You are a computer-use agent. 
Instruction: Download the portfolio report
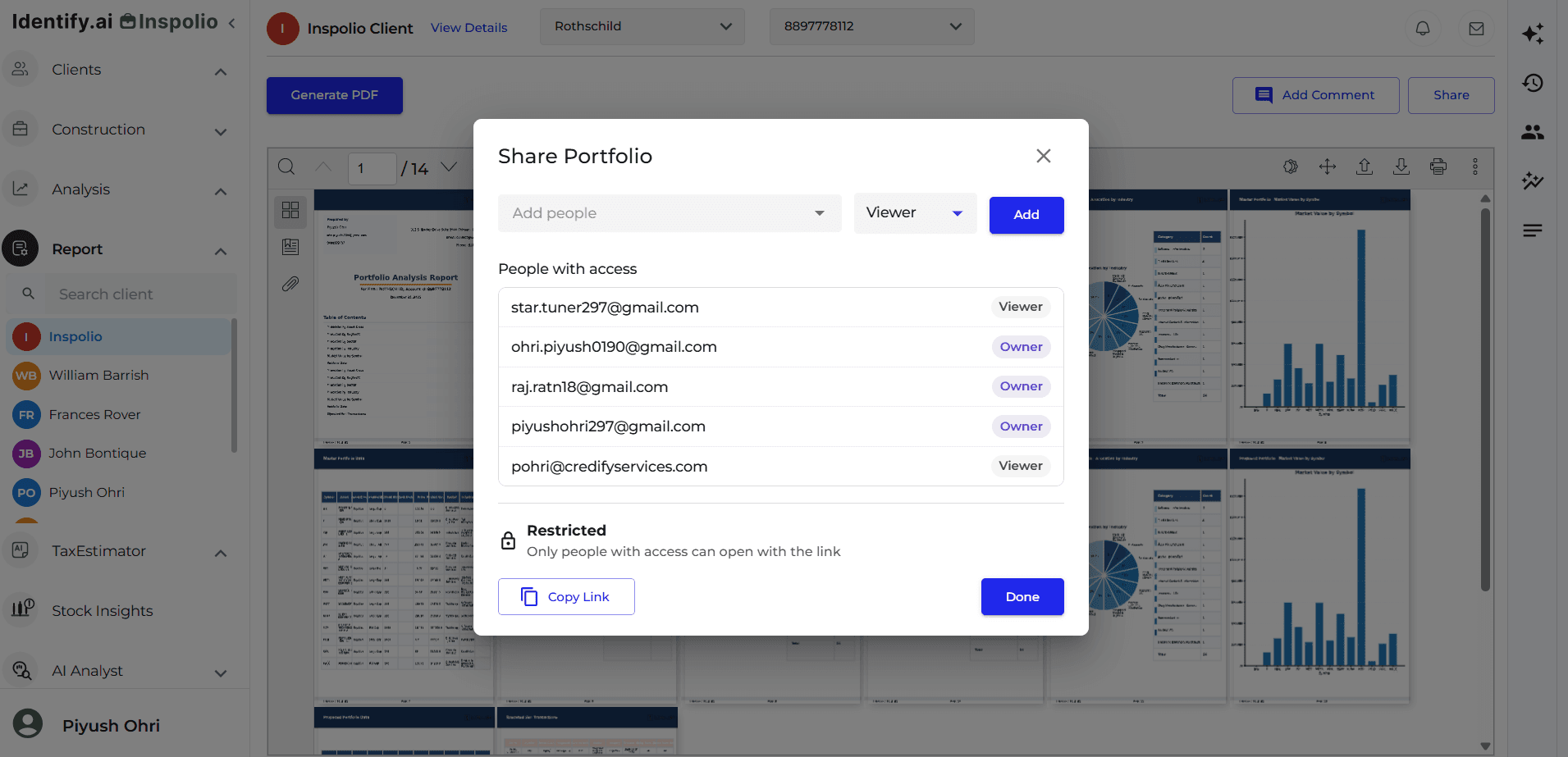click(x=1401, y=166)
